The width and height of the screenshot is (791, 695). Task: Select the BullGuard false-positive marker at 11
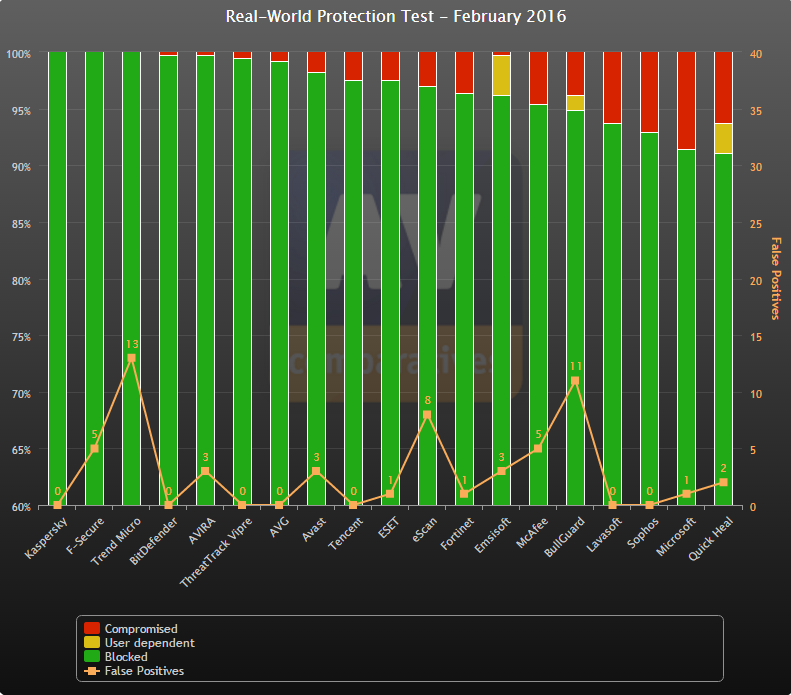(575, 381)
